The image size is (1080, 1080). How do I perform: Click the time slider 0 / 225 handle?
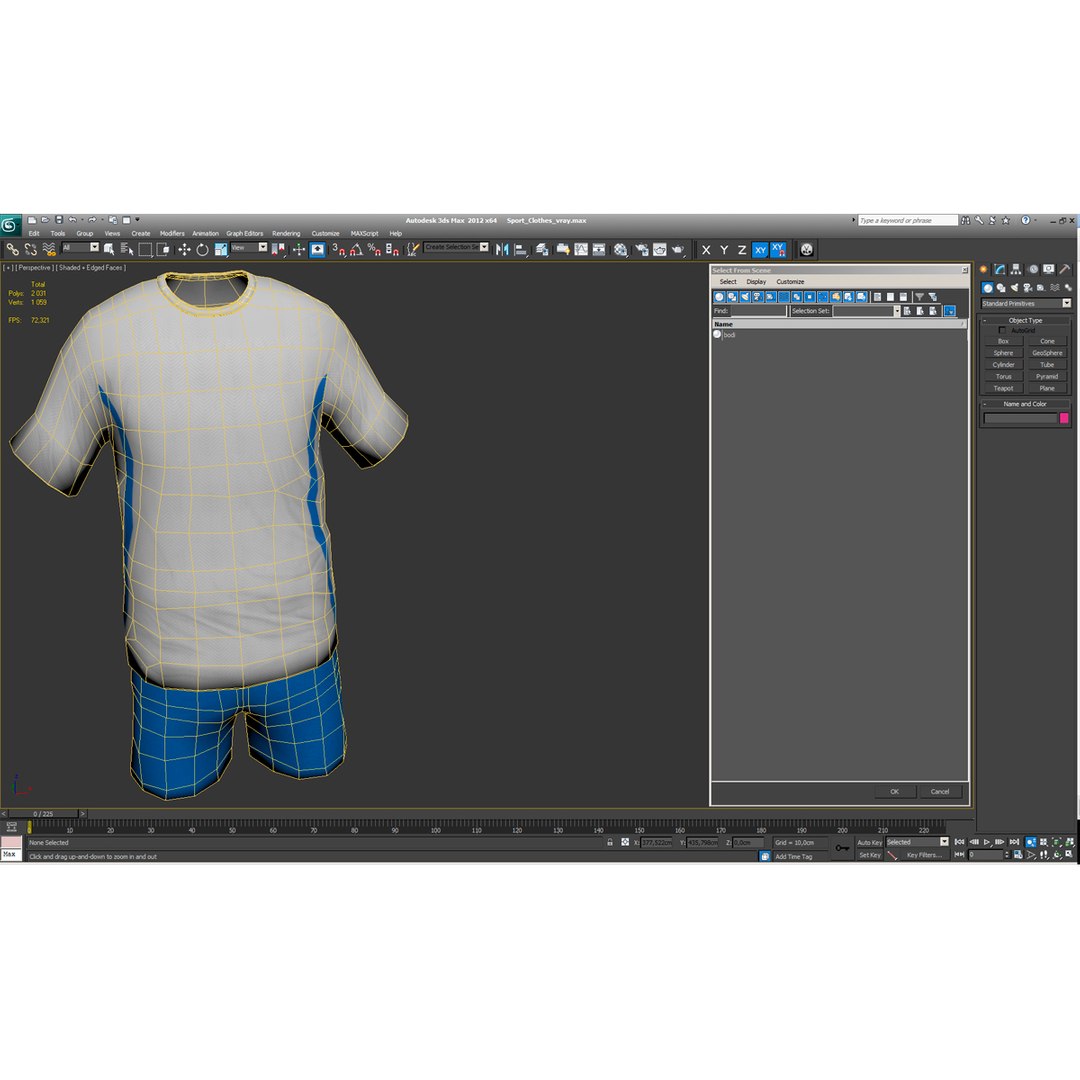(x=43, y=813)
